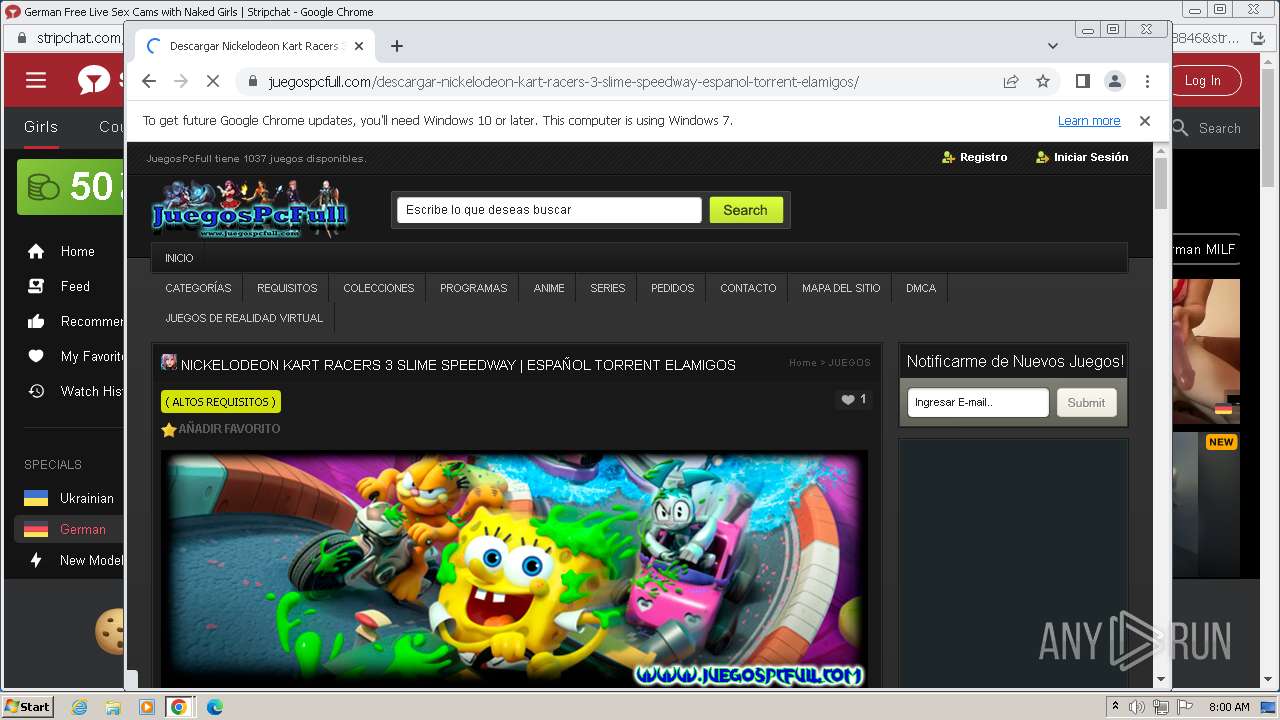Click the Submit button
1280x720 pixels.
(x=1086, y=402)
